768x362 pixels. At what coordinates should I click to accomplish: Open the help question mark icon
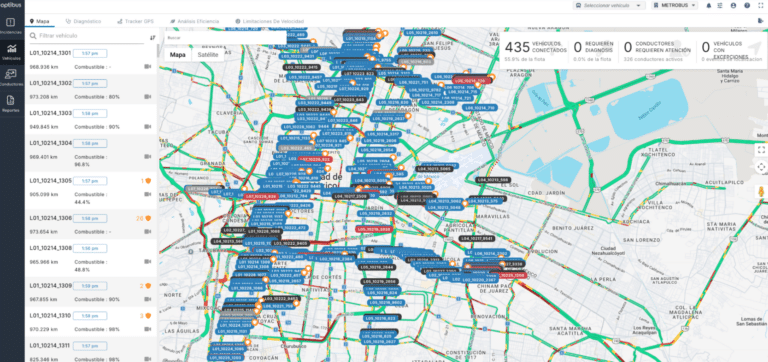[747, 5]
